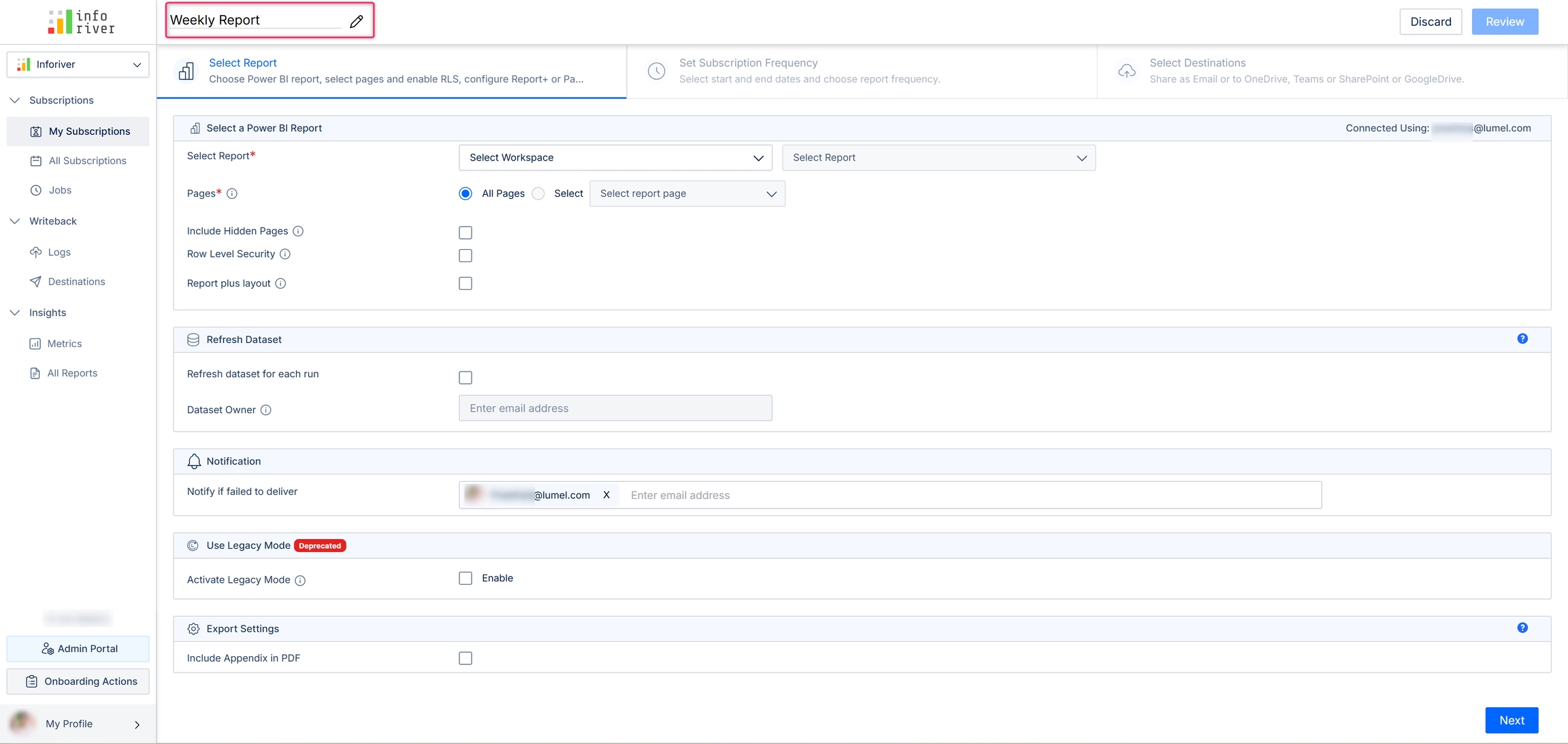Screen dimensions: 1568x744
Task: Choose the Select pages radio button
Action: pyautogui.click(x=538, y=193)
